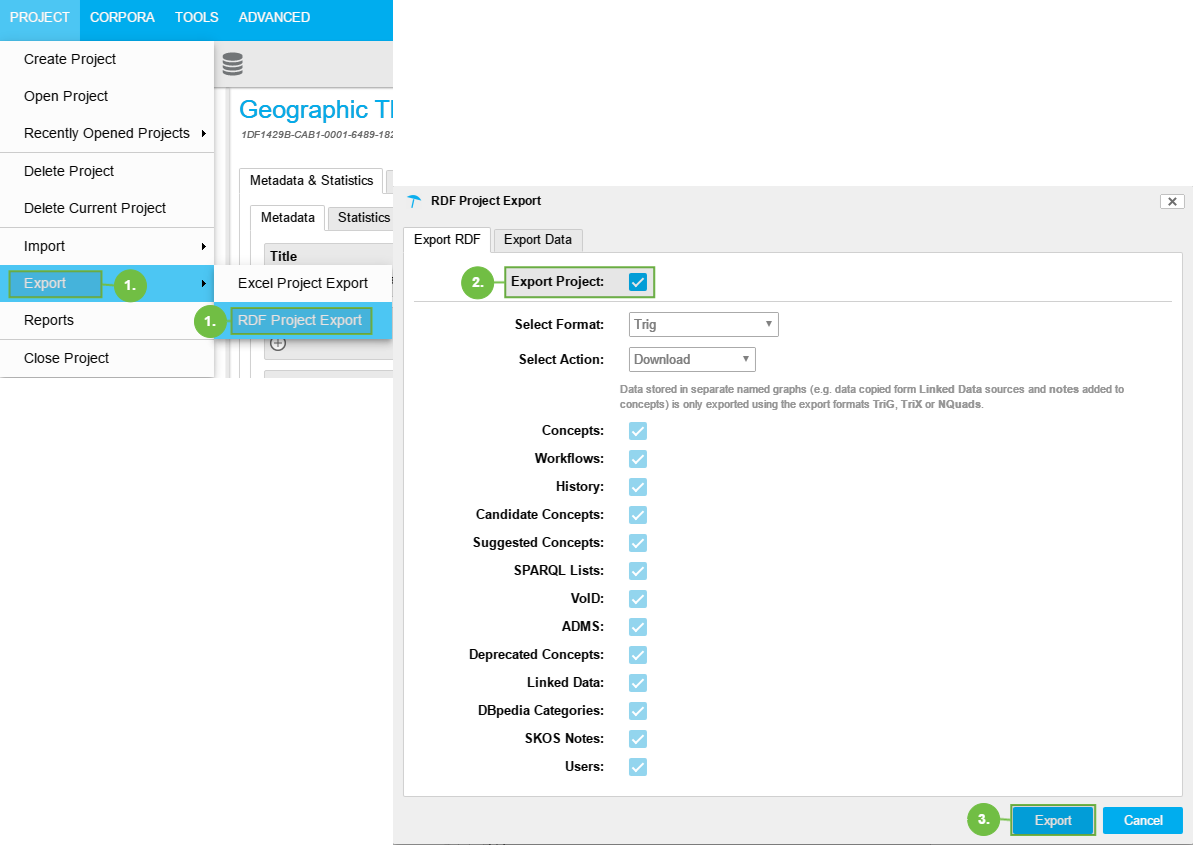Open the CORPORA menu
Image resolution: width=1194 pixels, height=848 pixels.
click(x=122, y=17)
